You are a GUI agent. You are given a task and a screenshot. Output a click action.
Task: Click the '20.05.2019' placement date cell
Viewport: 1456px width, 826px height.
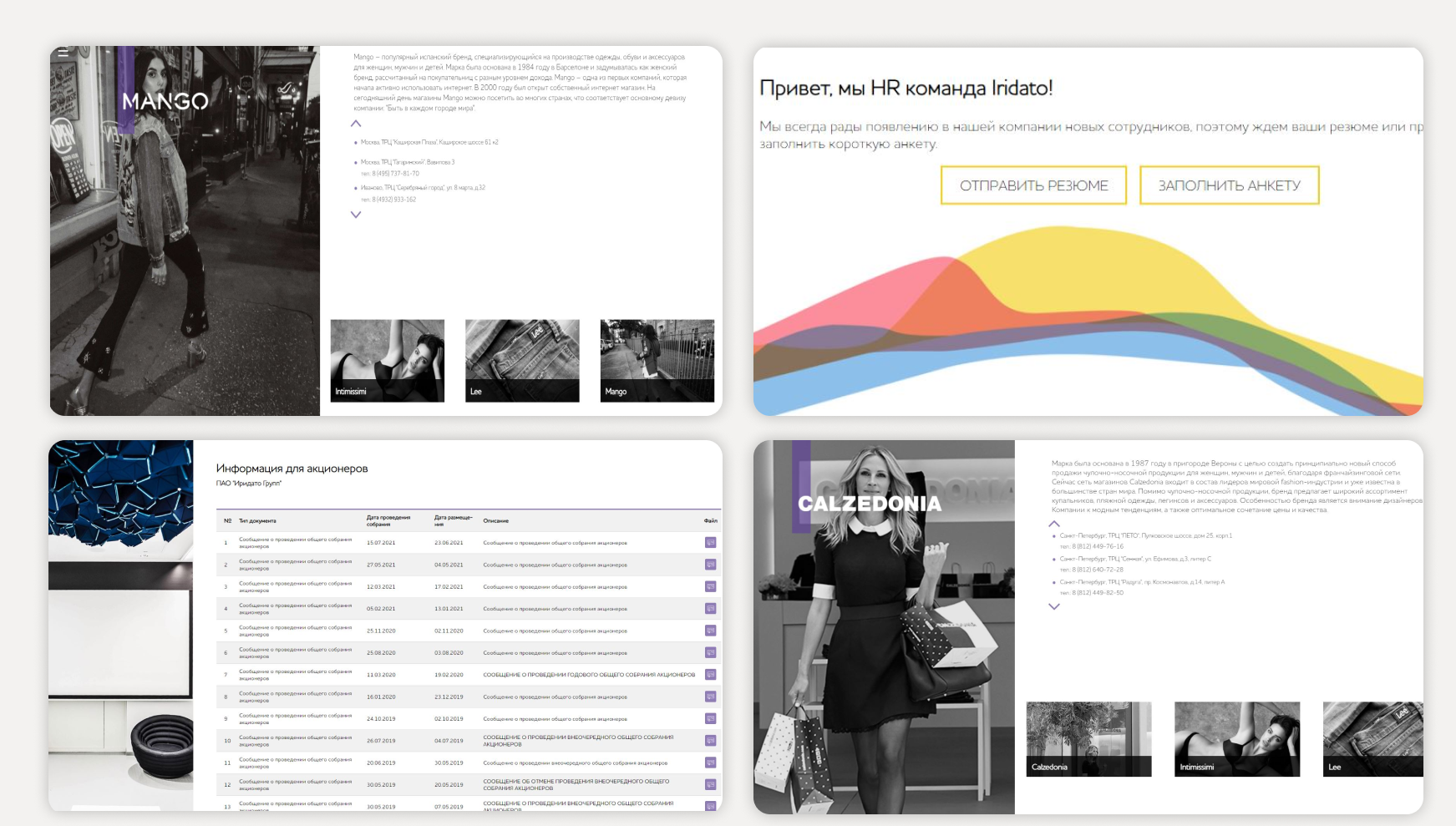[449, 784]
